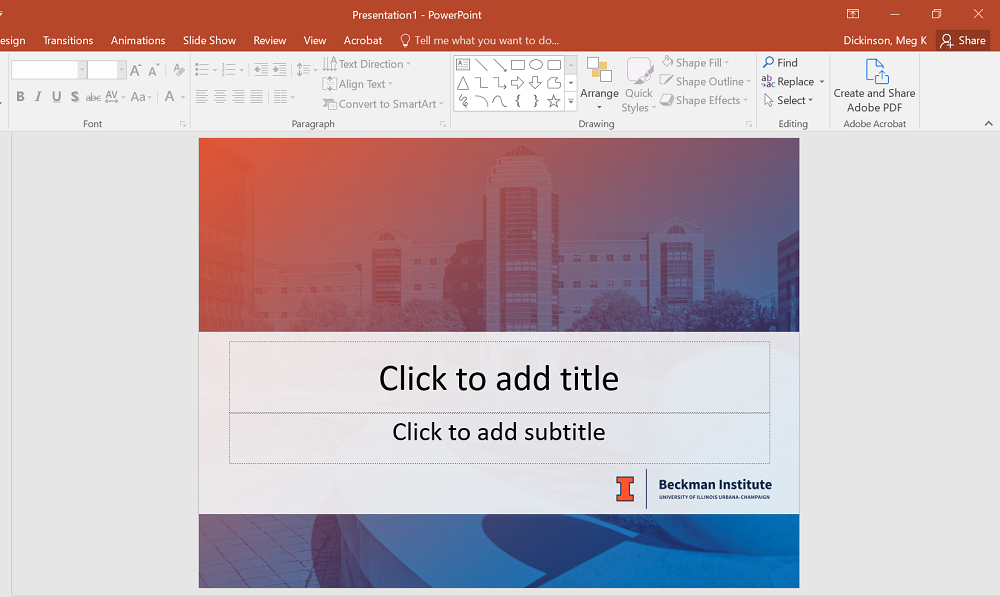Expand the Text Direction menu

(x=367, y=64)
